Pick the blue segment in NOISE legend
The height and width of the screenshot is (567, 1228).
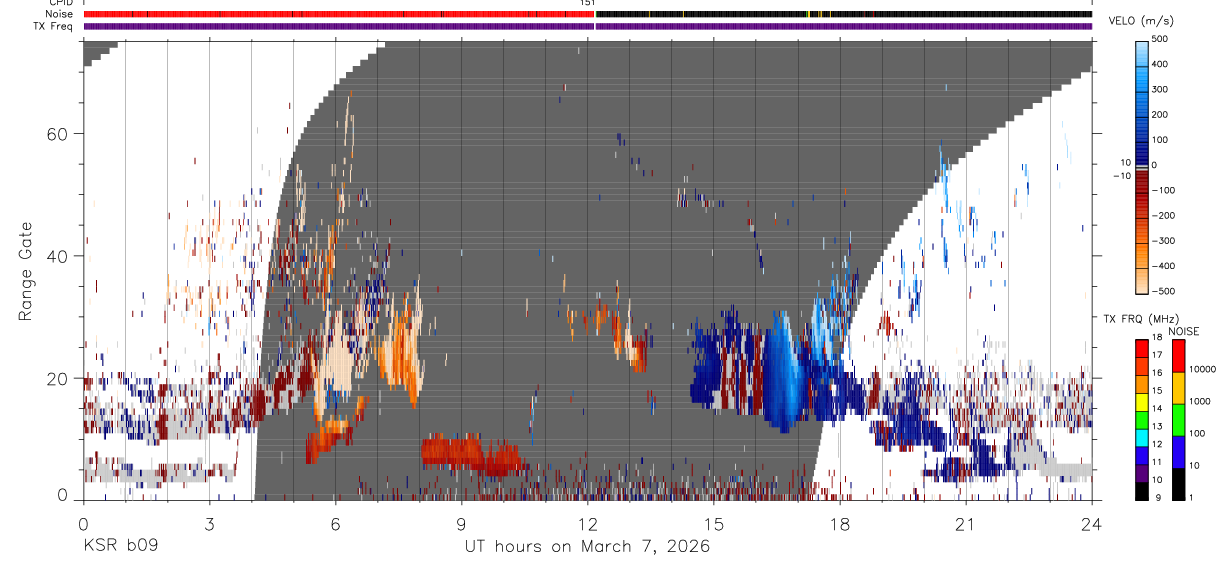(x=1178, y=452)
